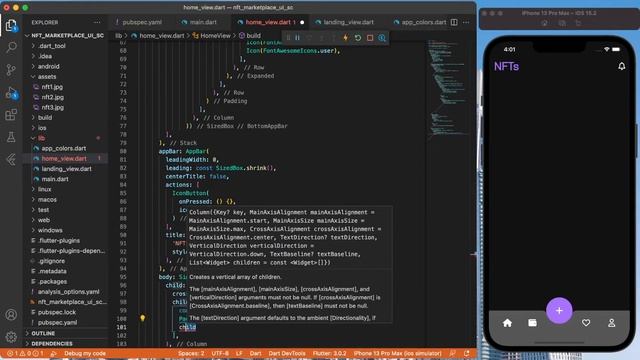Stop the debug session
The image size is (640, 360).
pos(370,38)
